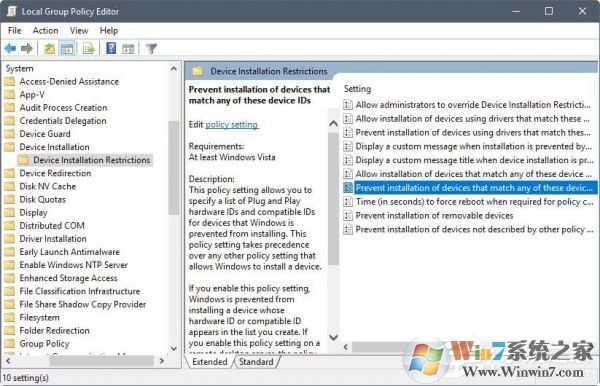The width and height of the screenshot is (600, 386).
Task: Open the Help menu
Action: coord(109,30)
